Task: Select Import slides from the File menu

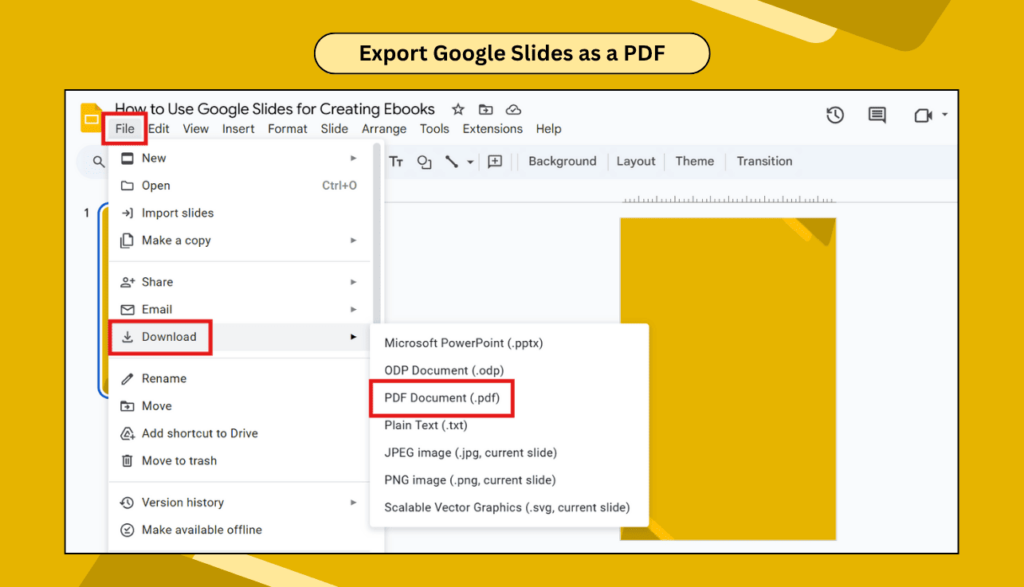Action: coord(177,212)
